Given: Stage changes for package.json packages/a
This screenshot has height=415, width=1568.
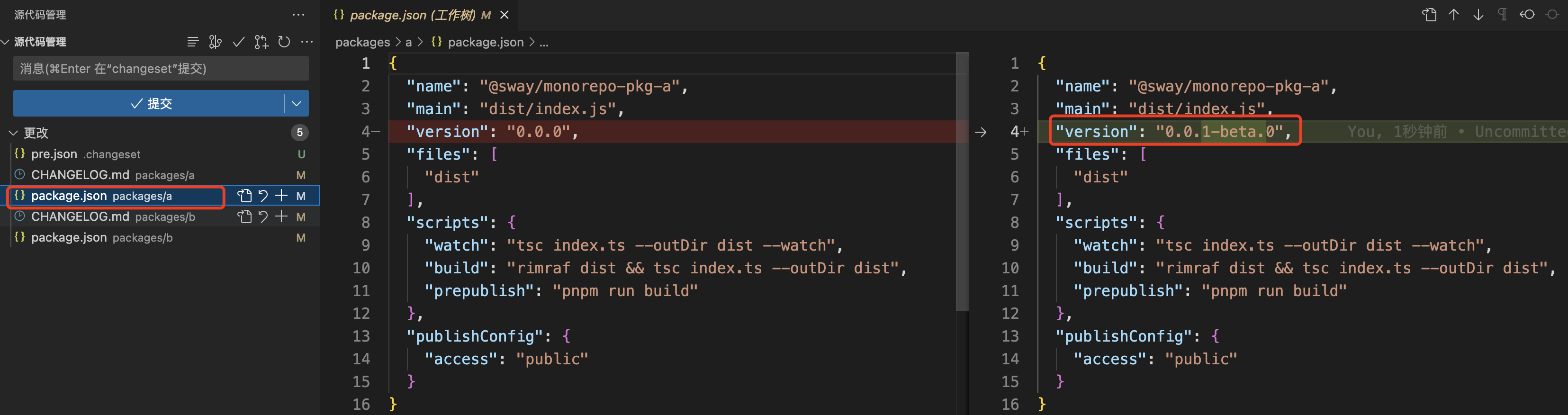Looking at the screenshot, I should tap(281, 196).
